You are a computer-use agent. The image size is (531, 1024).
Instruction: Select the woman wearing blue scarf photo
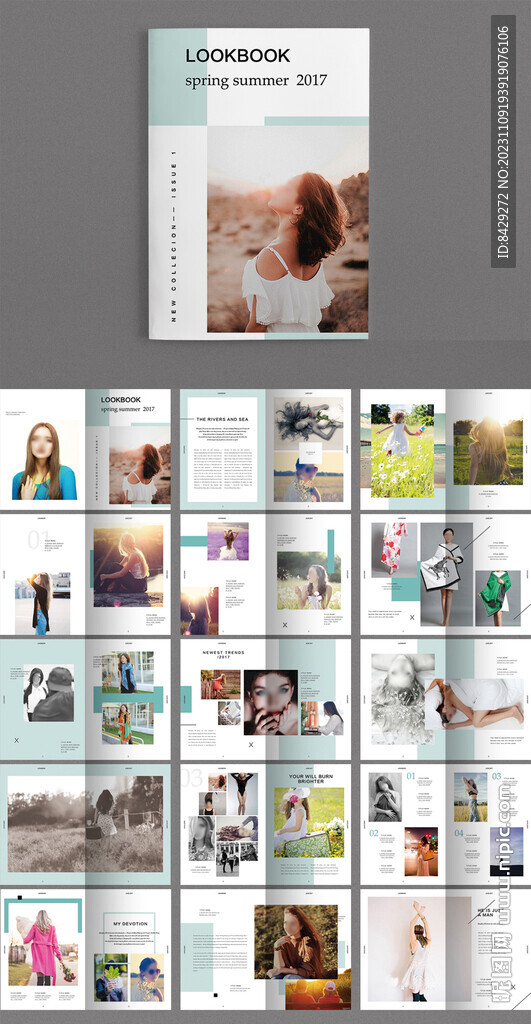[127, 672]
